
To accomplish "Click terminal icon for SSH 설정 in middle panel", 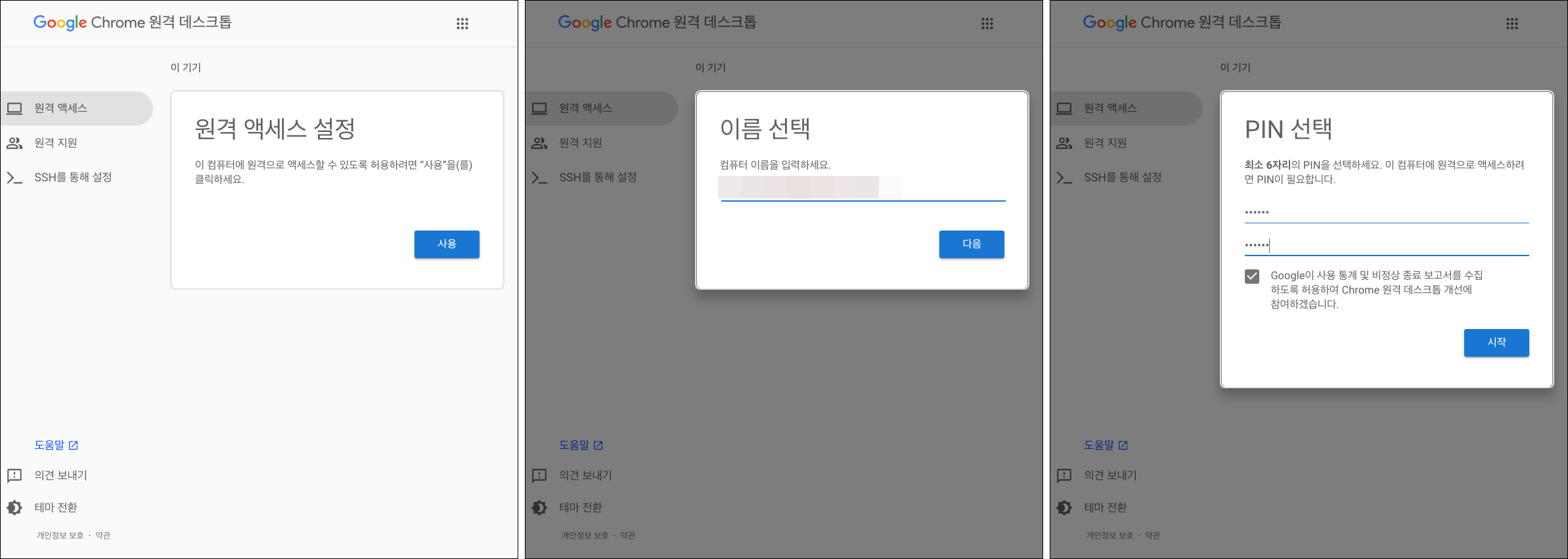I will coord(539,177).
